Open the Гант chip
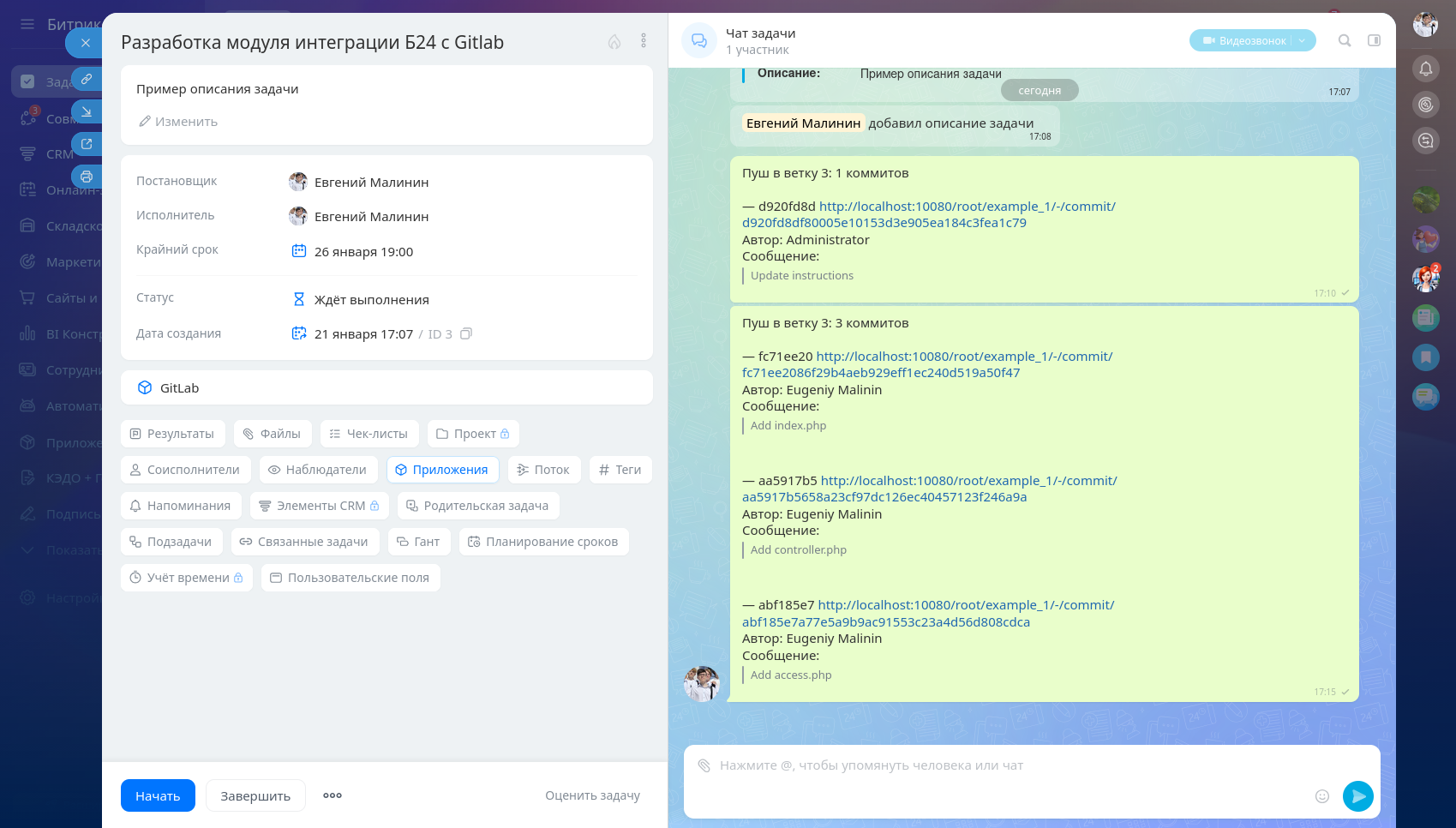Viewport: 1456px width, 828px height. 419,542
